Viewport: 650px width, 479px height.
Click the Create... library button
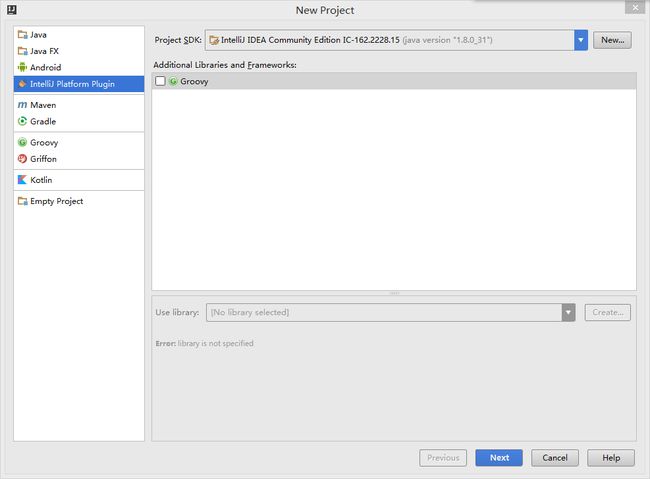608,312
